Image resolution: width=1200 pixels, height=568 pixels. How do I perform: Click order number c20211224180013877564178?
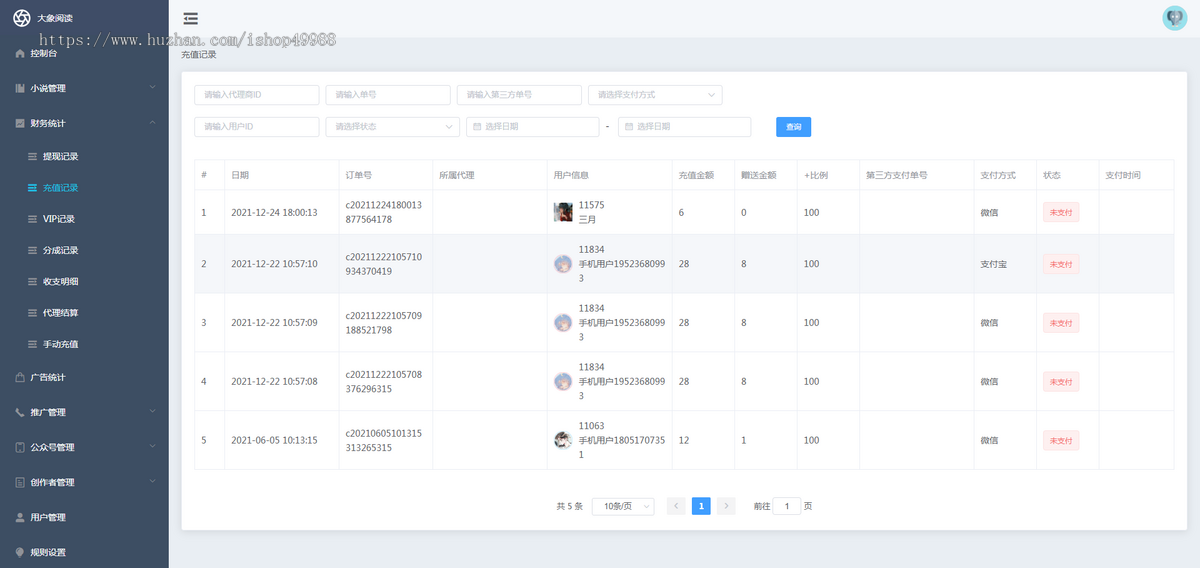tap(383, 212)
